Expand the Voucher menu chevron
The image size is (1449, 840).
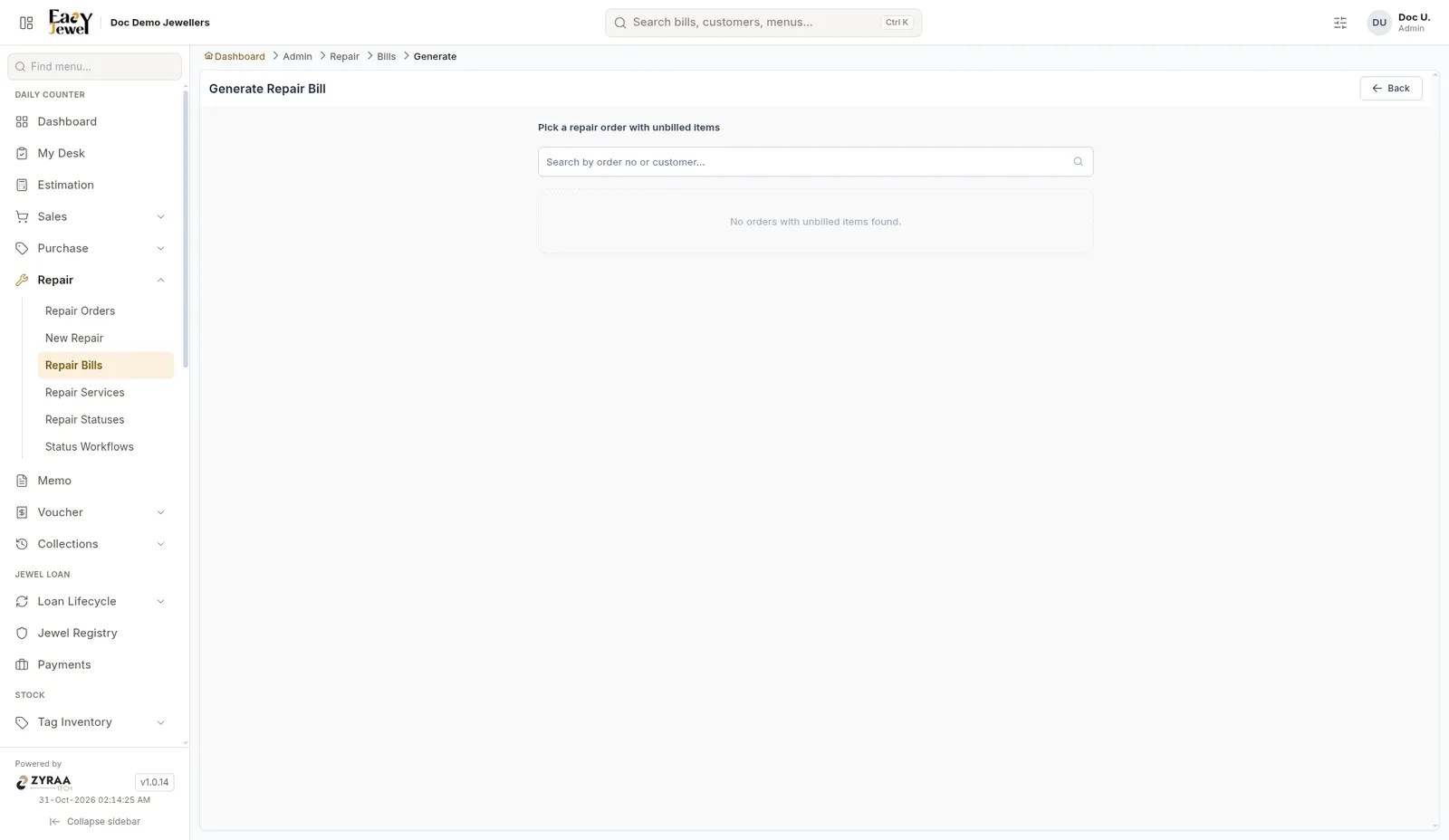point(160,512)
